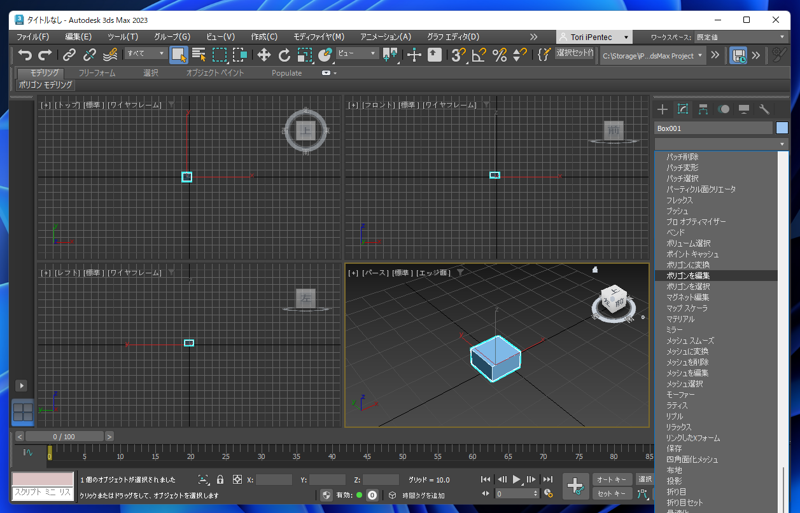
Task: Select the Move tool
Action: point(264,55)
